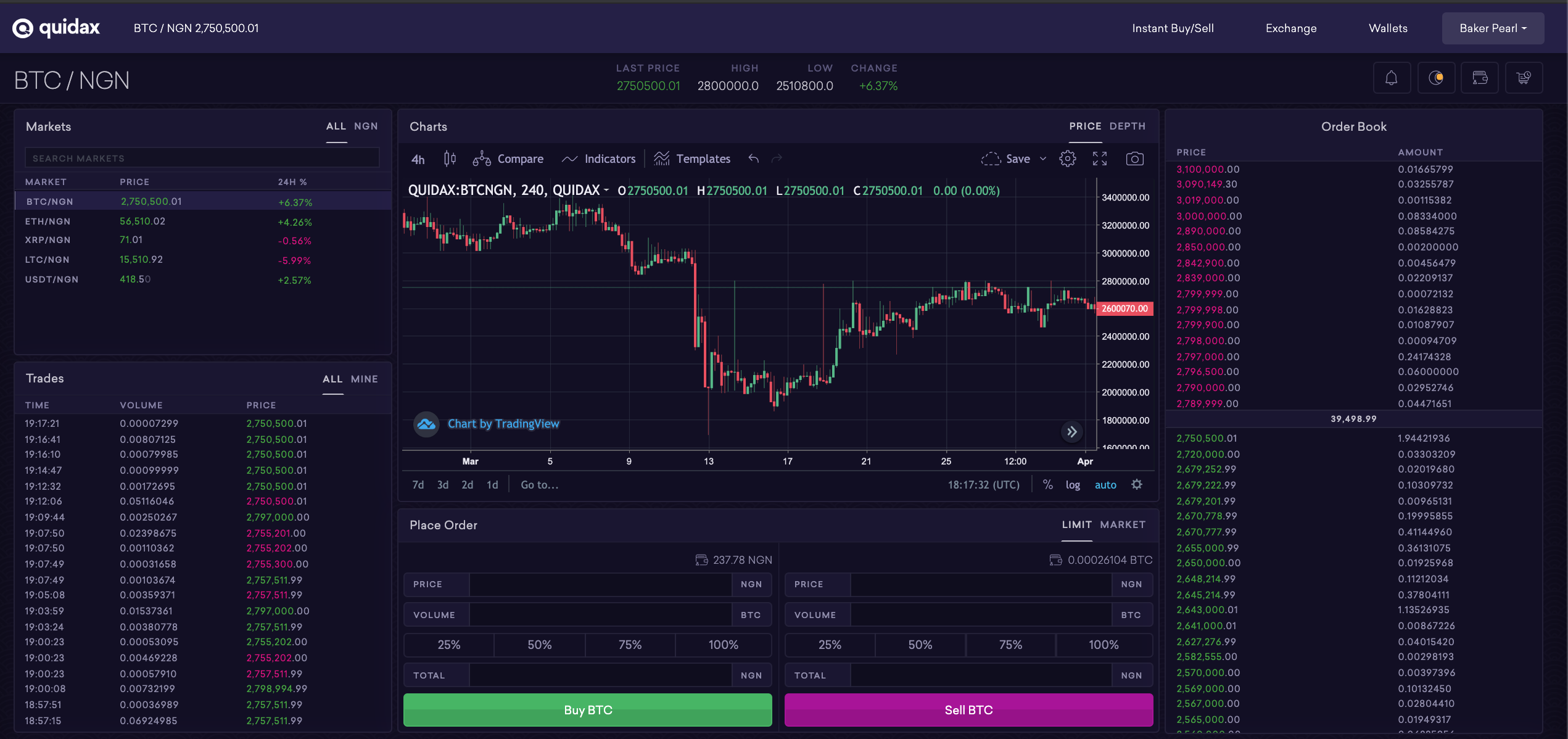Click the shopping cart icon
The width and height of the screenshot is (1568, 739).
coord(1524,78)
